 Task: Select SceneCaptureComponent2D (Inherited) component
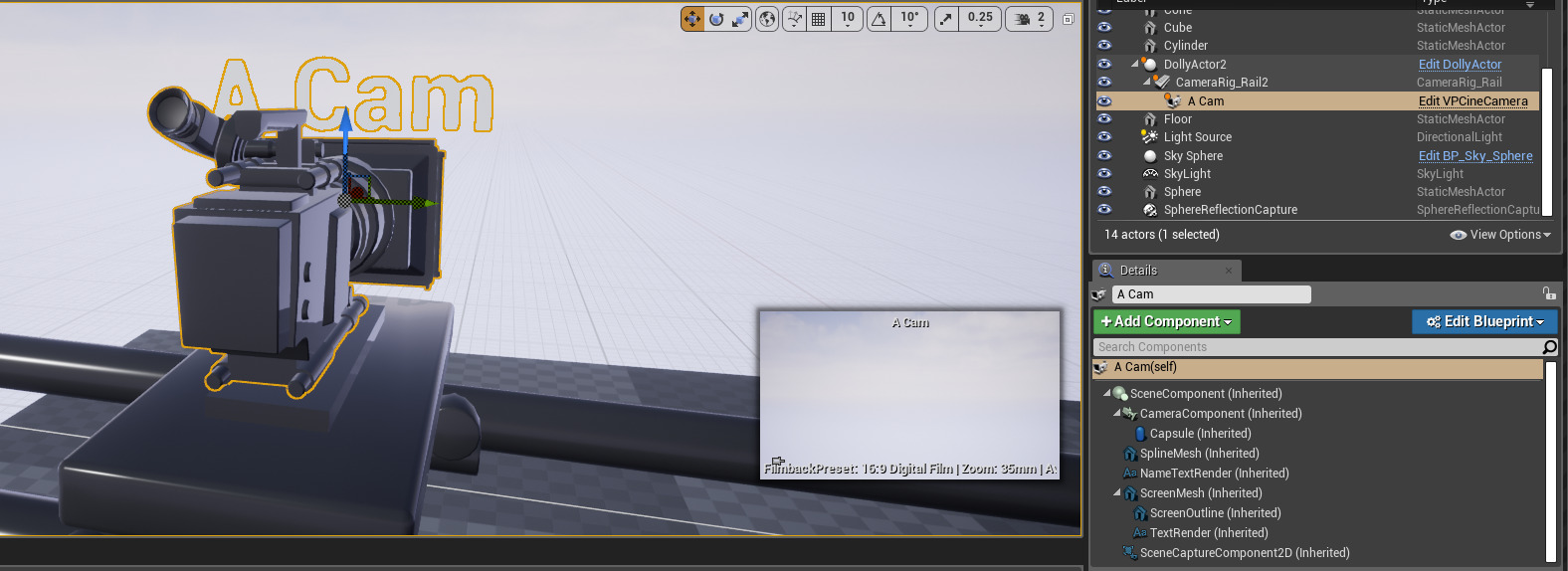(1244, 553)
